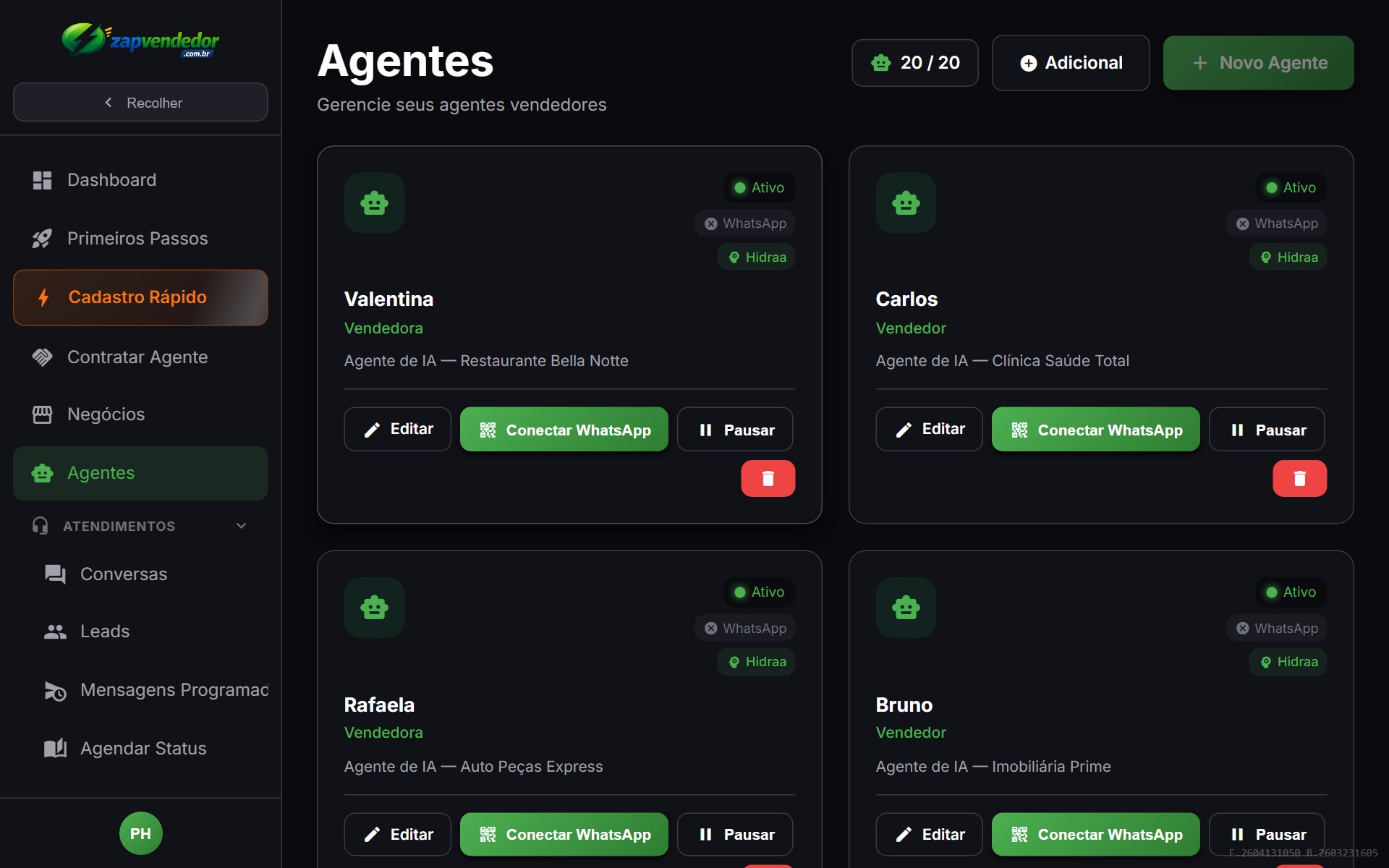Open the PH profile avatar at the bottom
This screenshot has width=1389, height=868.
(x=140, y=833)
